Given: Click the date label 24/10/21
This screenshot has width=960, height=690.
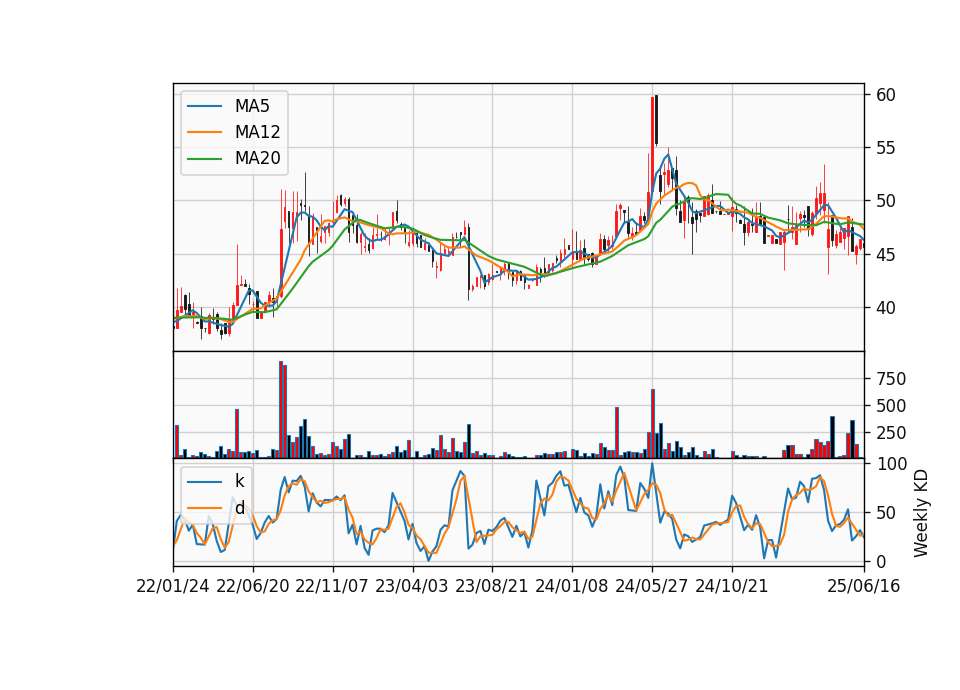Looking at the screenshot, I should 732,586.
